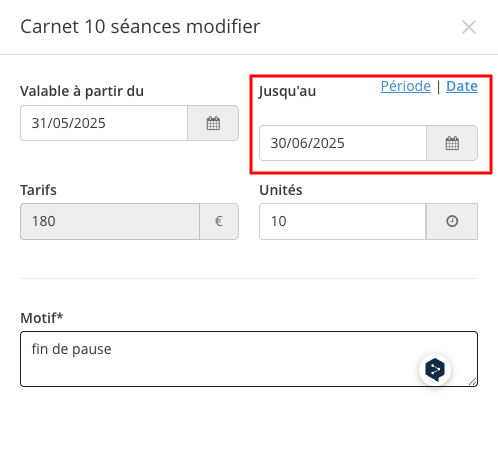This screenshot has height=469, width=498.
Task: Click the euro symbol next to Tarifs
Action: (219, 221)
